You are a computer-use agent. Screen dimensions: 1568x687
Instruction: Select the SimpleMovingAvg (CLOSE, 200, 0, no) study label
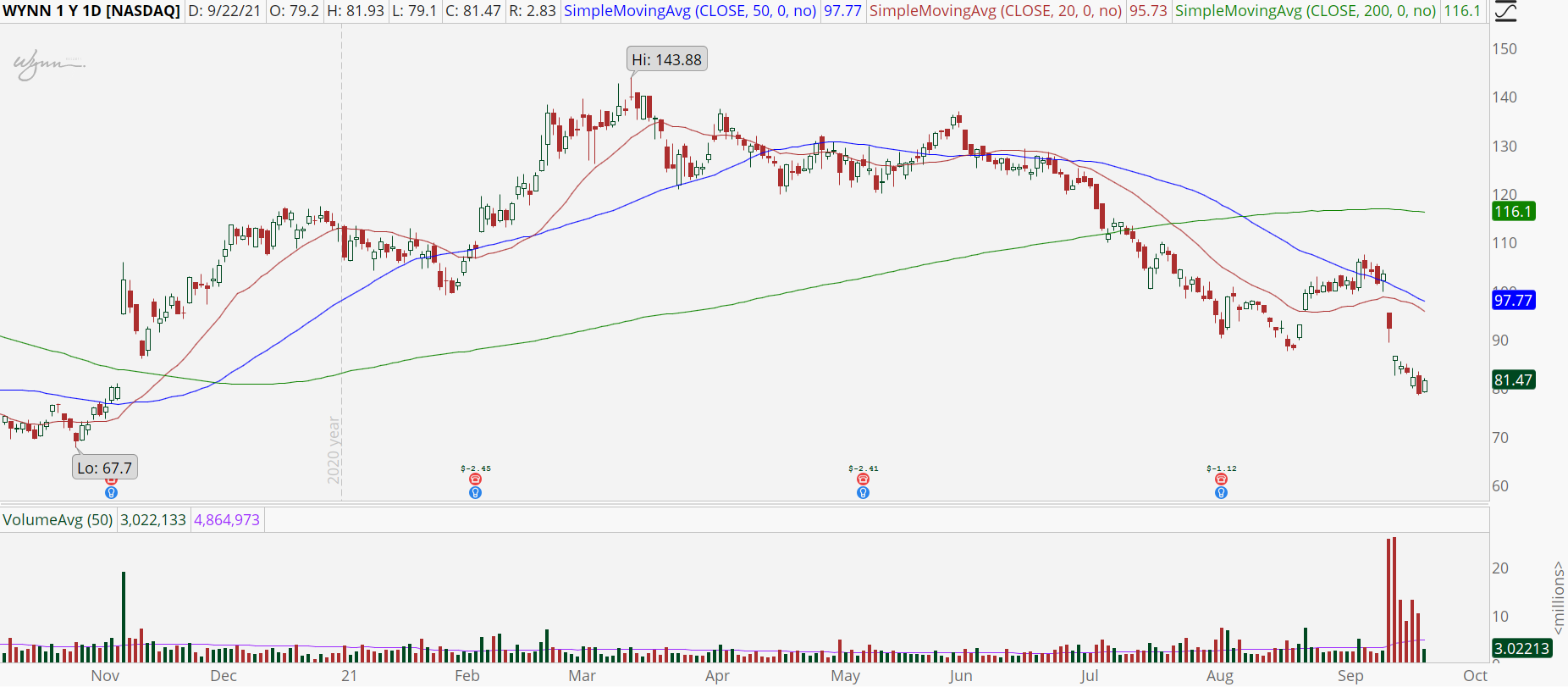pyautogui.click(x=1306, y=11)
